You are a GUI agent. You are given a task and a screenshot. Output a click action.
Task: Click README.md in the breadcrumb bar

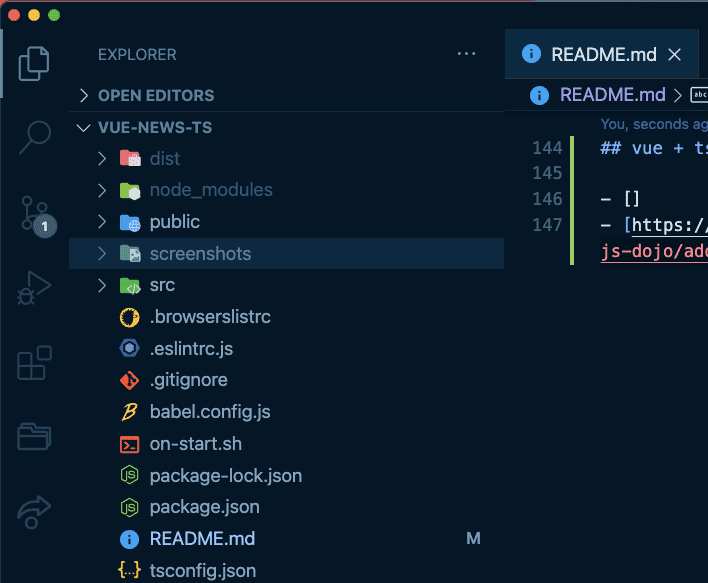612,95
